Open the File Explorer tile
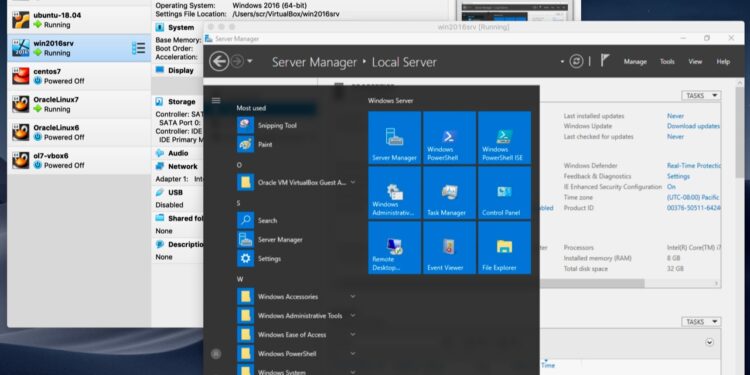Screen dimensions: 750x375 point(505,248)
